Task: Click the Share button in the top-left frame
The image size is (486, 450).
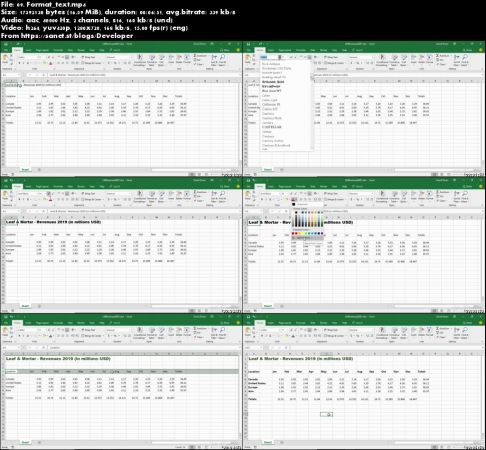Action: (226, 50)
